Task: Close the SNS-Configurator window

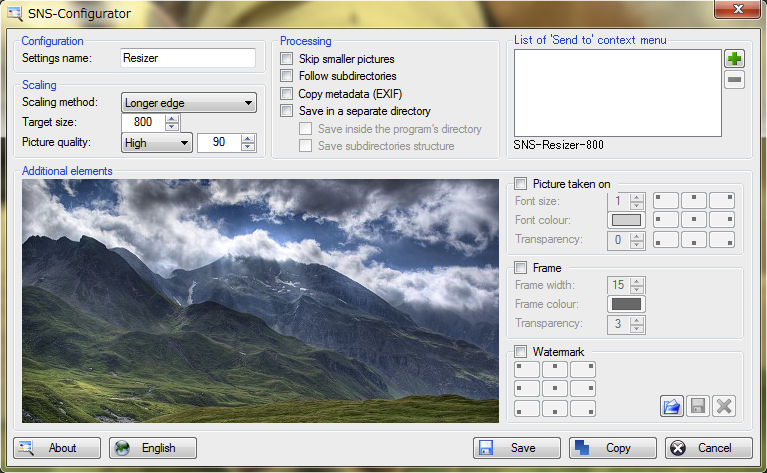Action: pos(738,9)
